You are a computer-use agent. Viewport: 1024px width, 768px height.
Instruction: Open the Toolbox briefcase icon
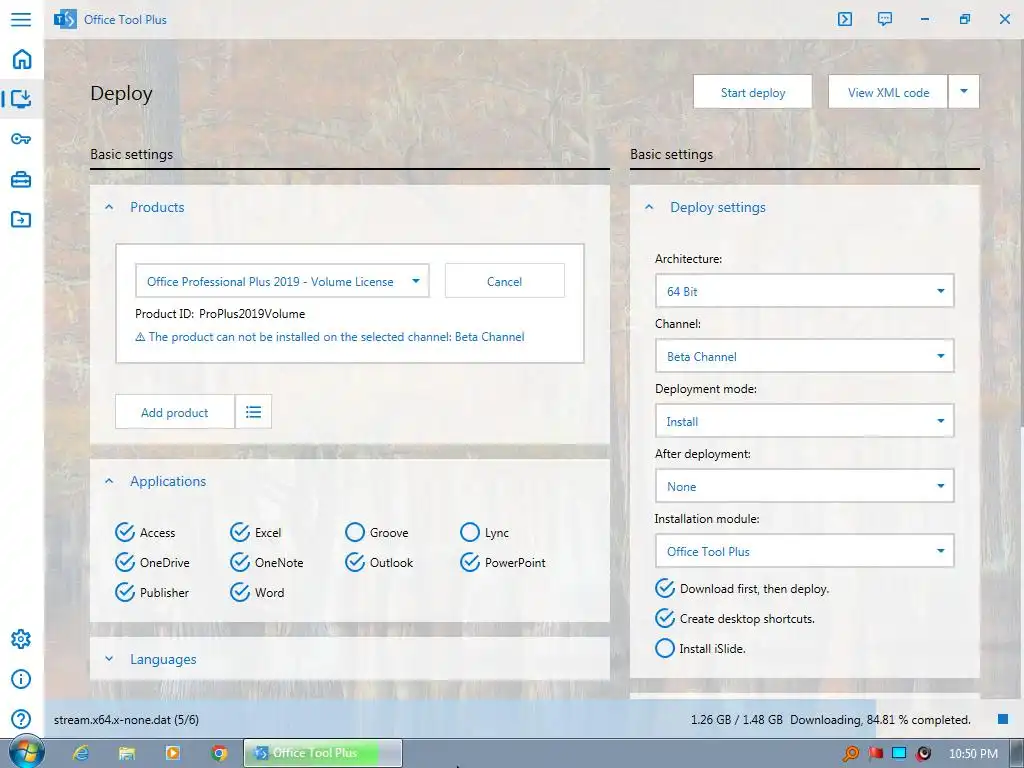[x=21, y=179]
